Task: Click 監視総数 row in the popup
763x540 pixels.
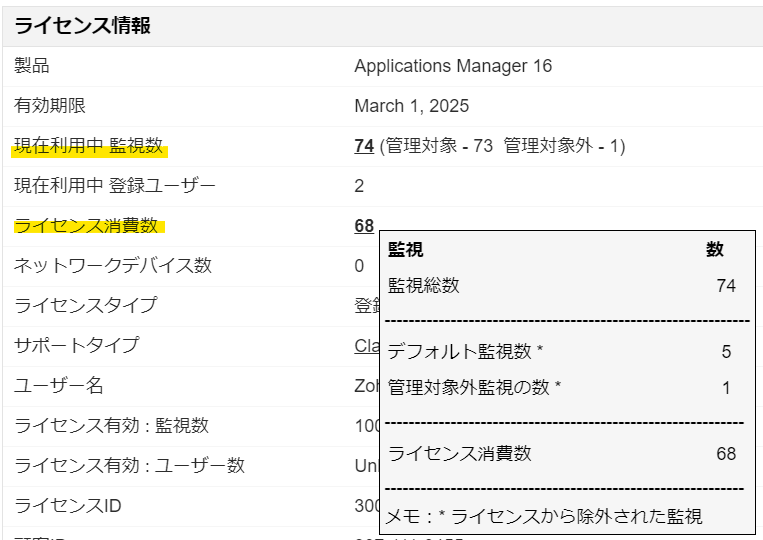Action: tap(424, 286)
